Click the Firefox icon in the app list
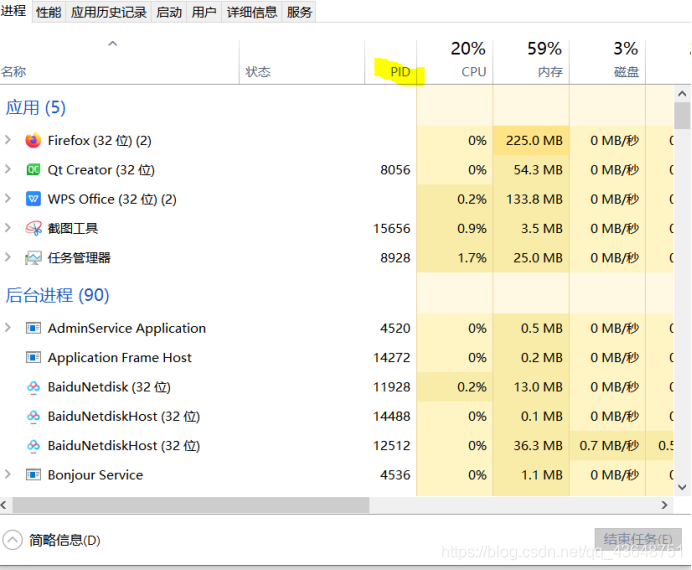 tap(33, 140)
